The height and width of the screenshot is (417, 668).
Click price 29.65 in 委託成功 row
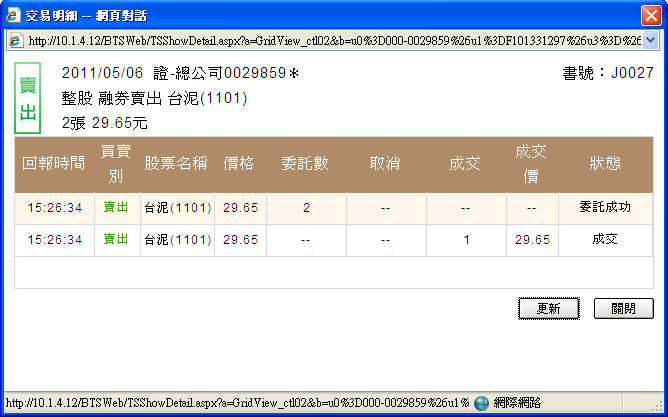241,208
